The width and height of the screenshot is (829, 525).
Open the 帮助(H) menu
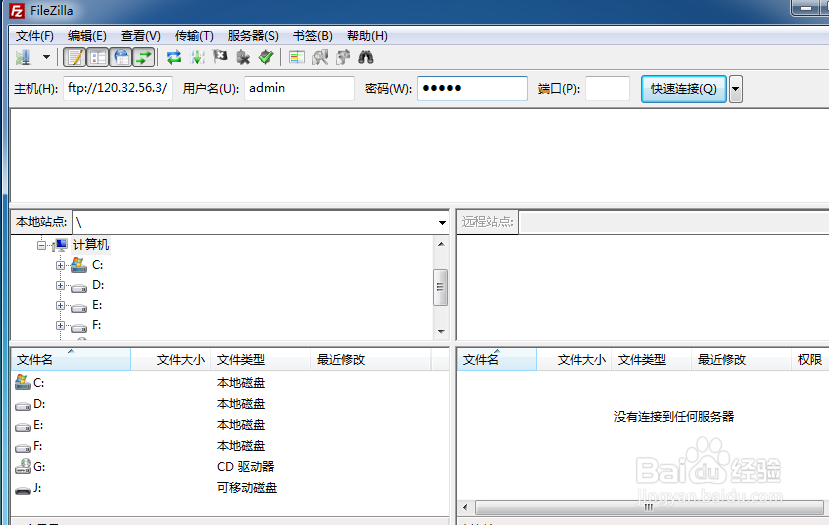367,36
